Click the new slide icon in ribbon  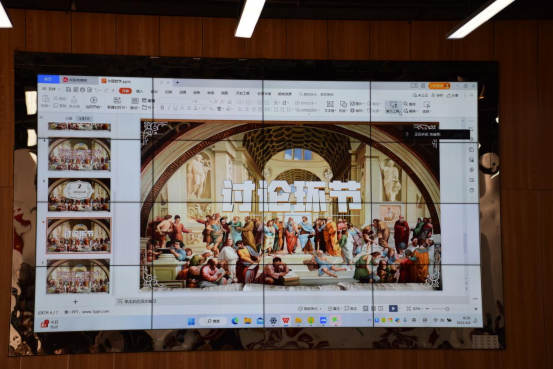117,101
